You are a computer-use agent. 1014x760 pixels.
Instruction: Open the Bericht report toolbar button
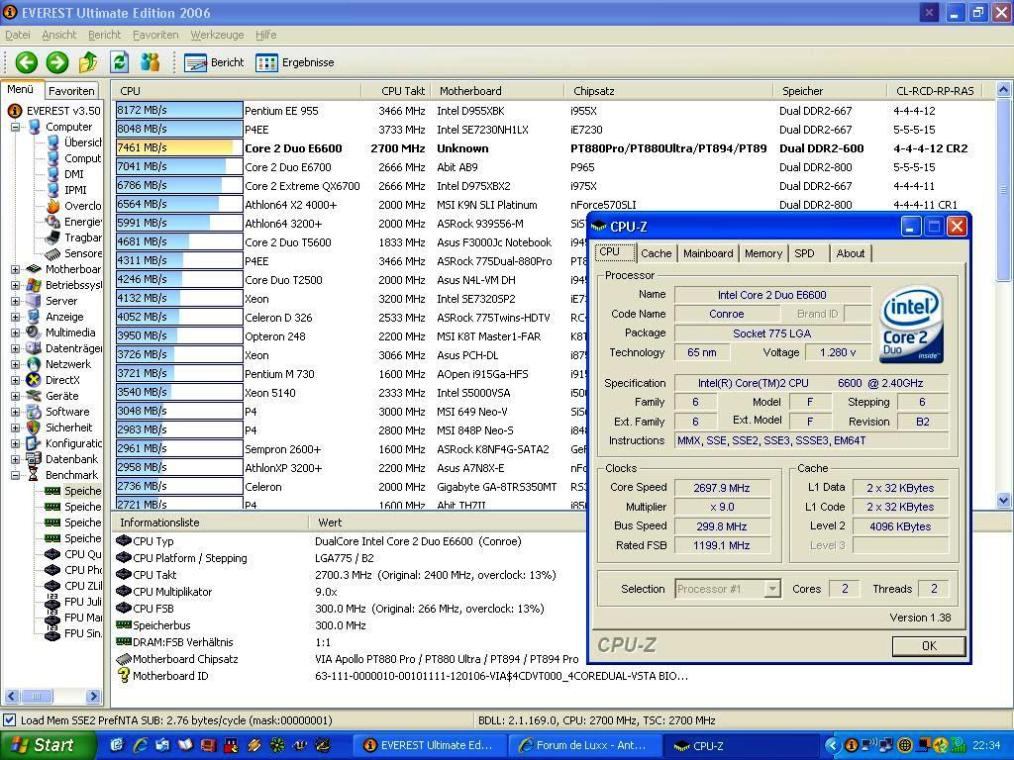214,63
